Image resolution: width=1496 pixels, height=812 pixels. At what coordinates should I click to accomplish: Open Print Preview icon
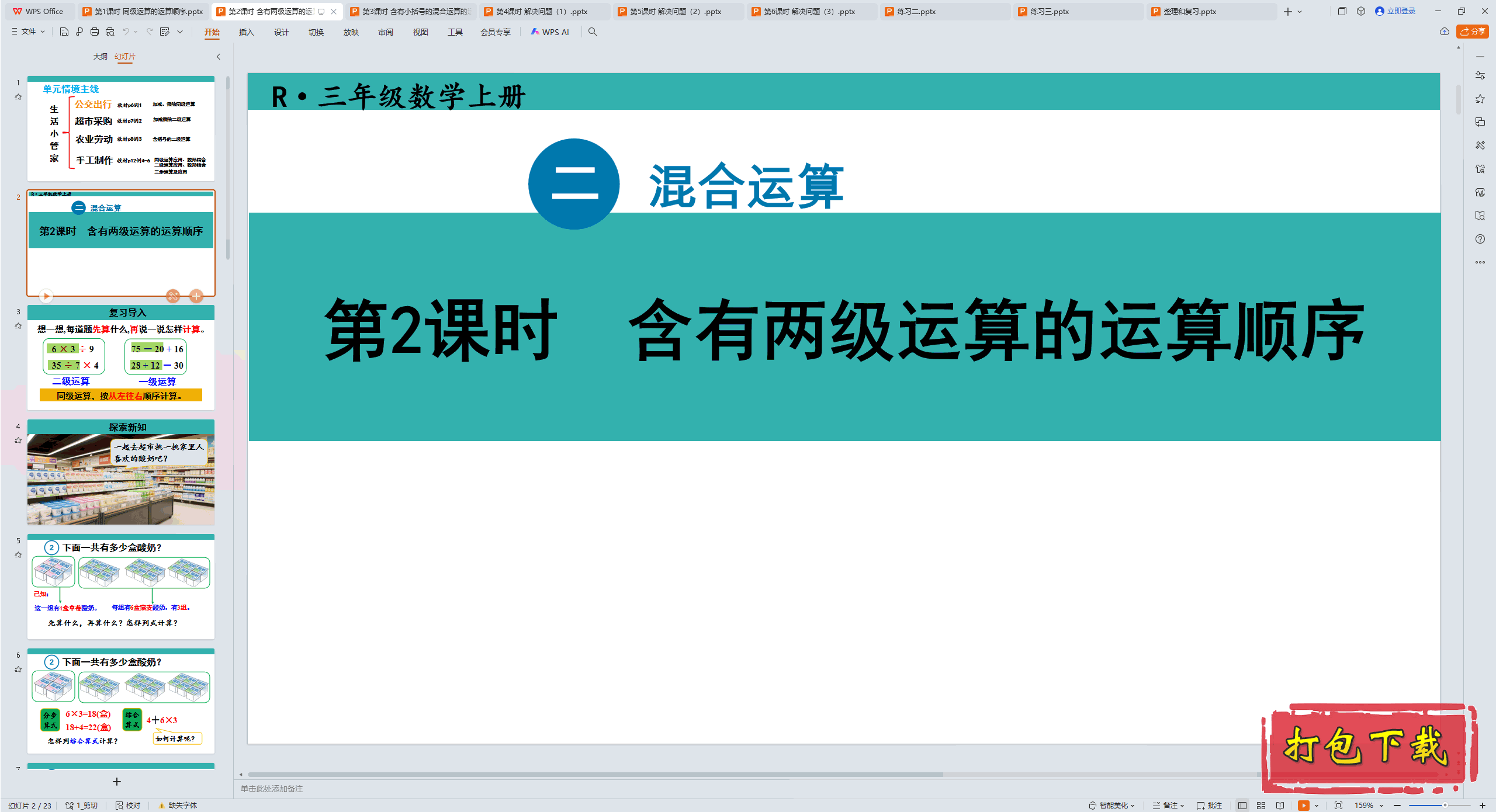click(110, 32)
